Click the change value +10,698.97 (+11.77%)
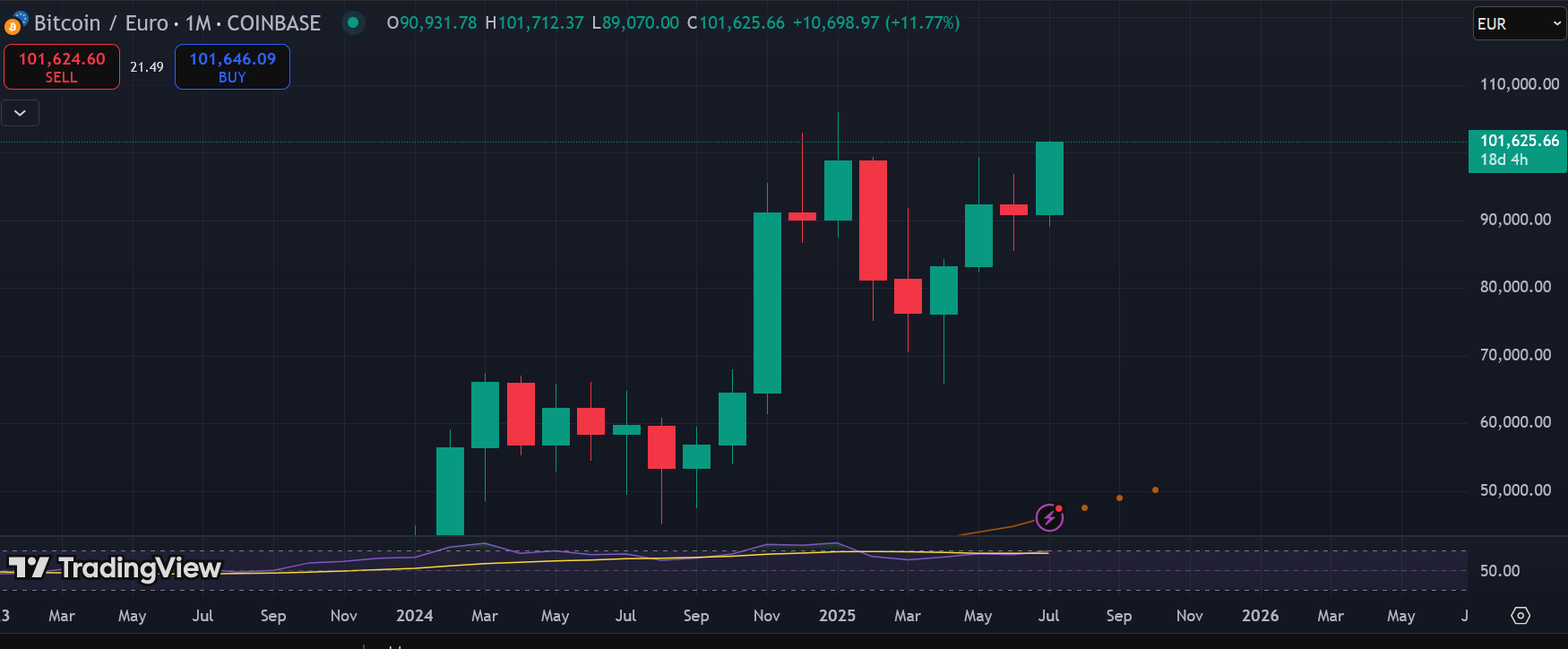Image resolution: width=1568 pixels, height=649 pixels. coord(876,23)
